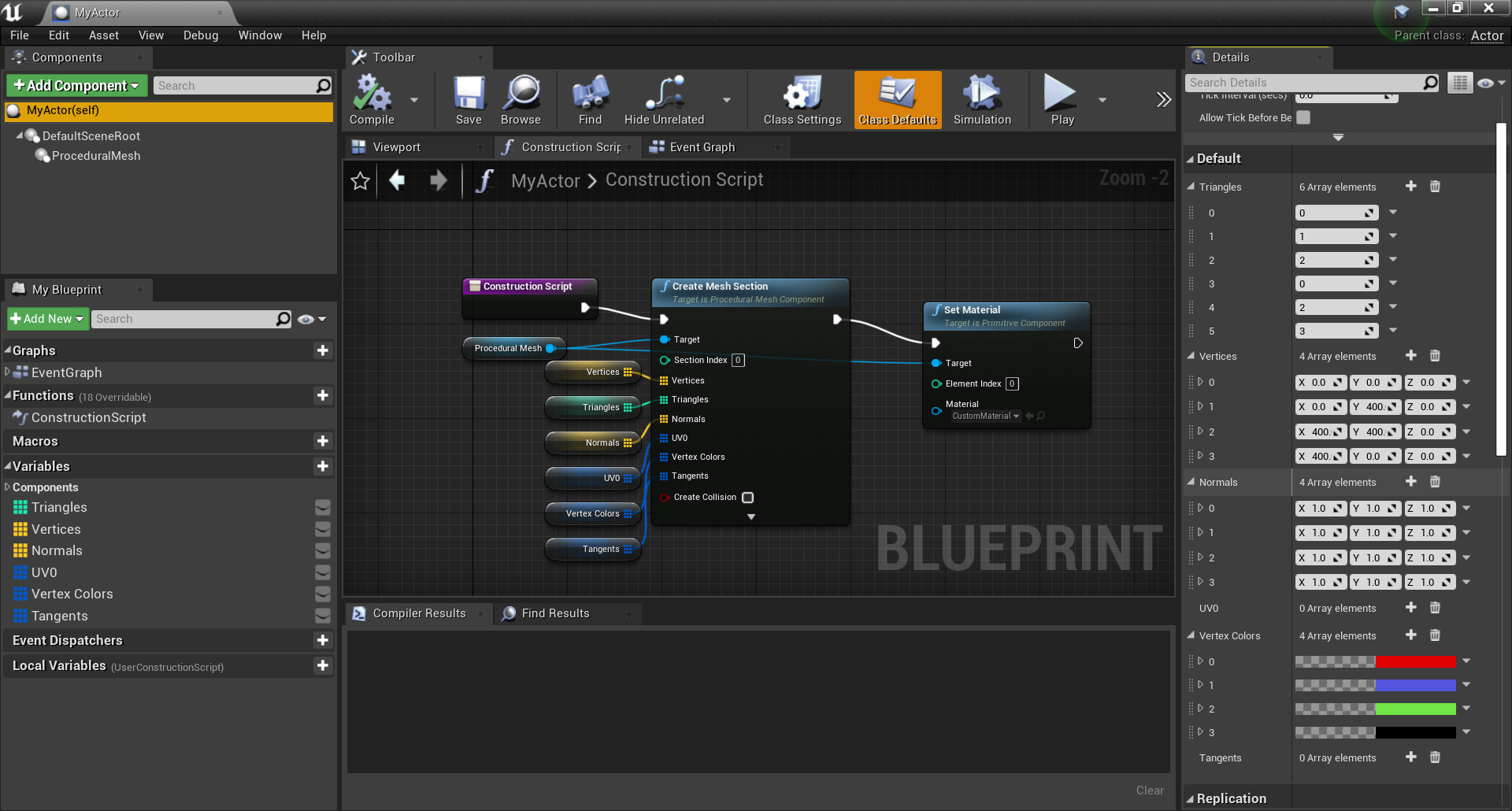Screen dimensions: 1512x811
Task: Click Hide Unrelated toolbar icon
Action: [664, 100]
